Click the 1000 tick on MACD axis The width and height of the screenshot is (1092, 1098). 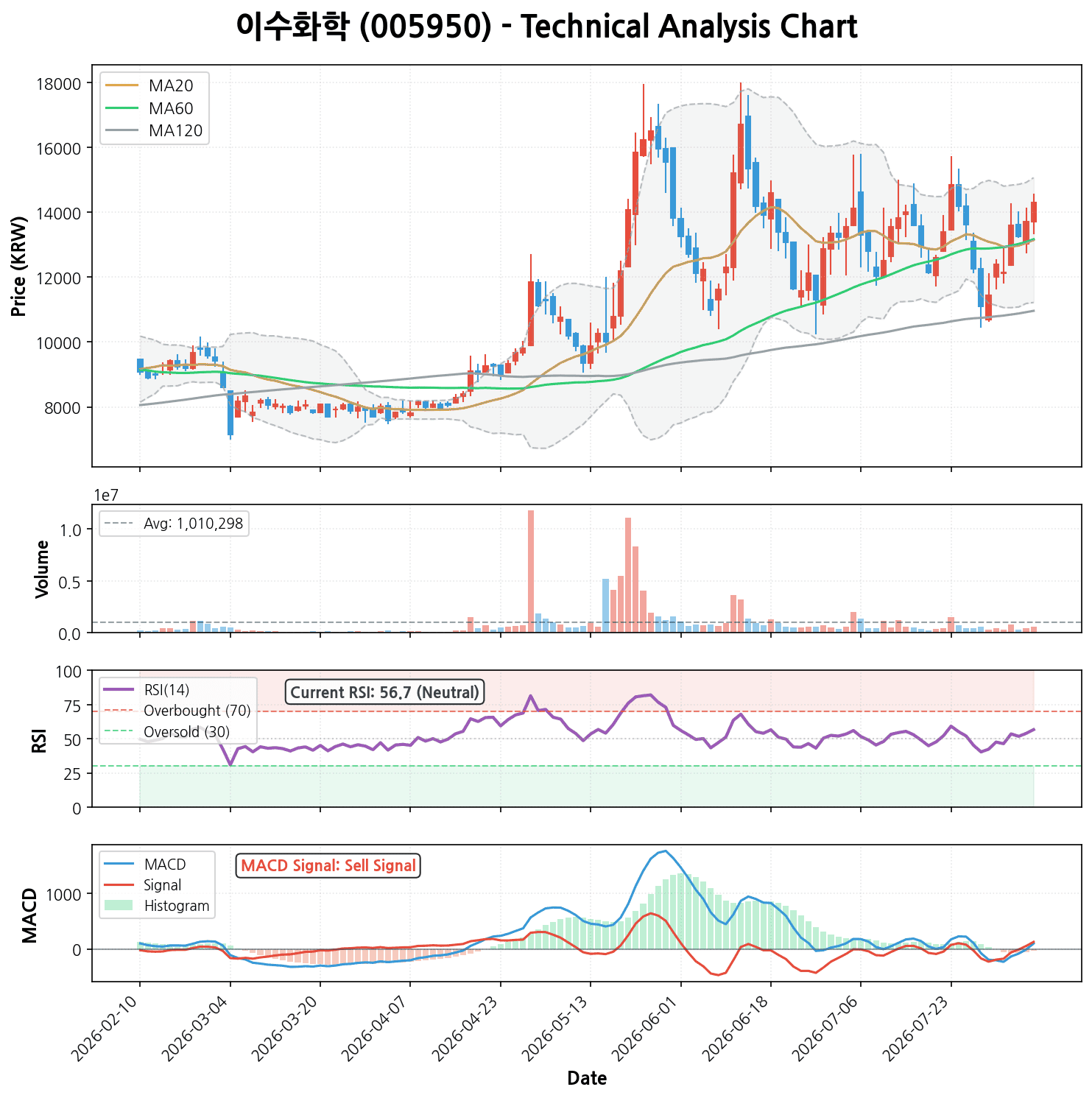(65, 894)
